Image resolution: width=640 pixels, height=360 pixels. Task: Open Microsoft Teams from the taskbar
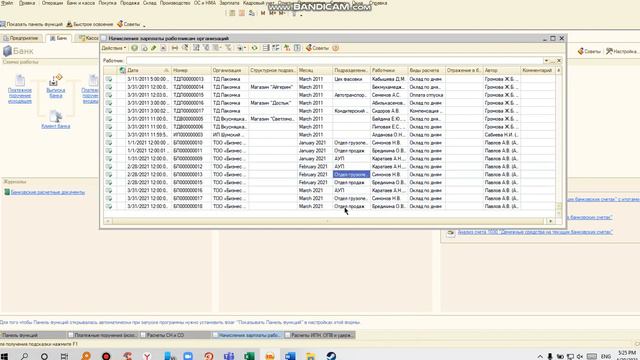(229, 356)
